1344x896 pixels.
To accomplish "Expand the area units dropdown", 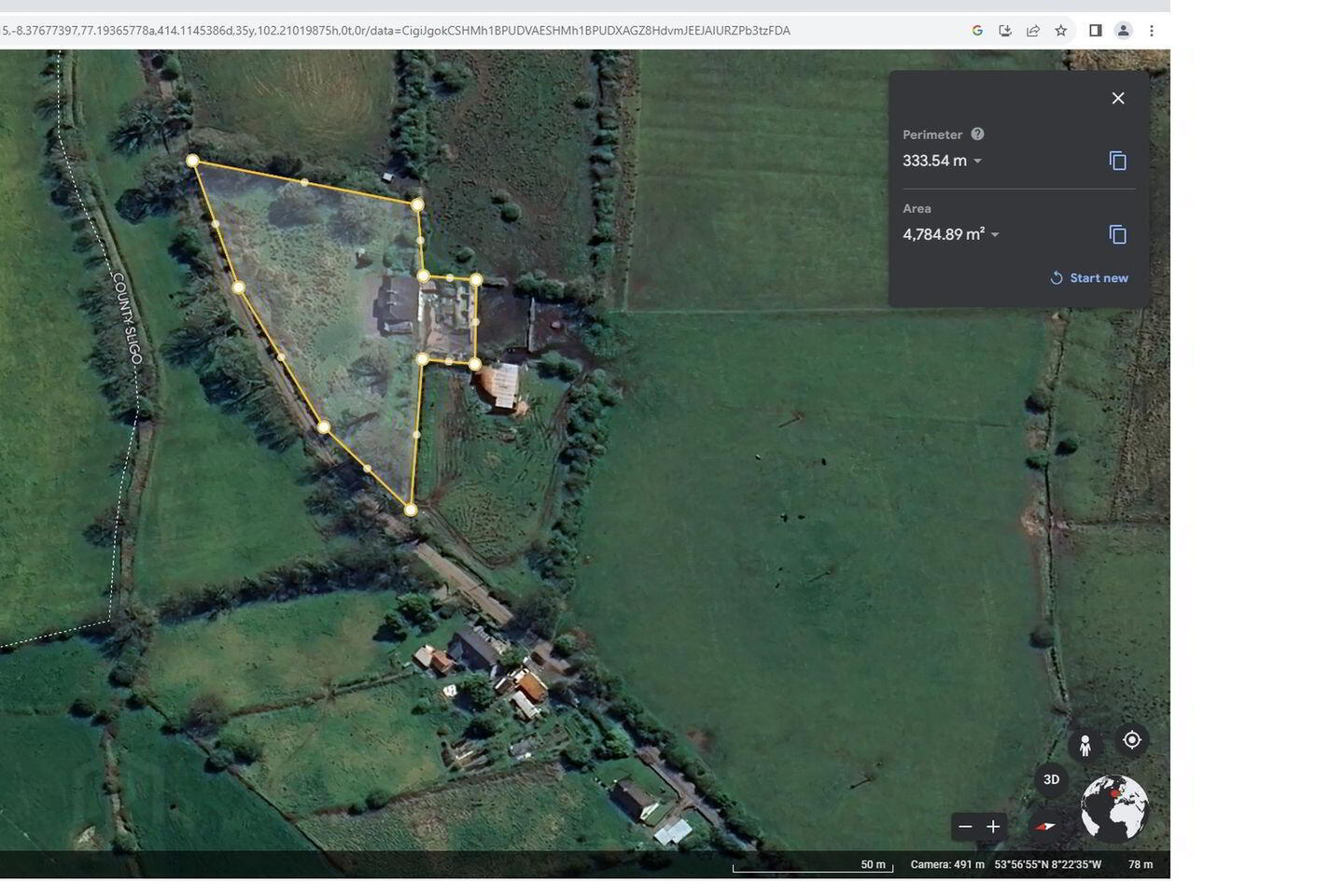I will point(995,234).
